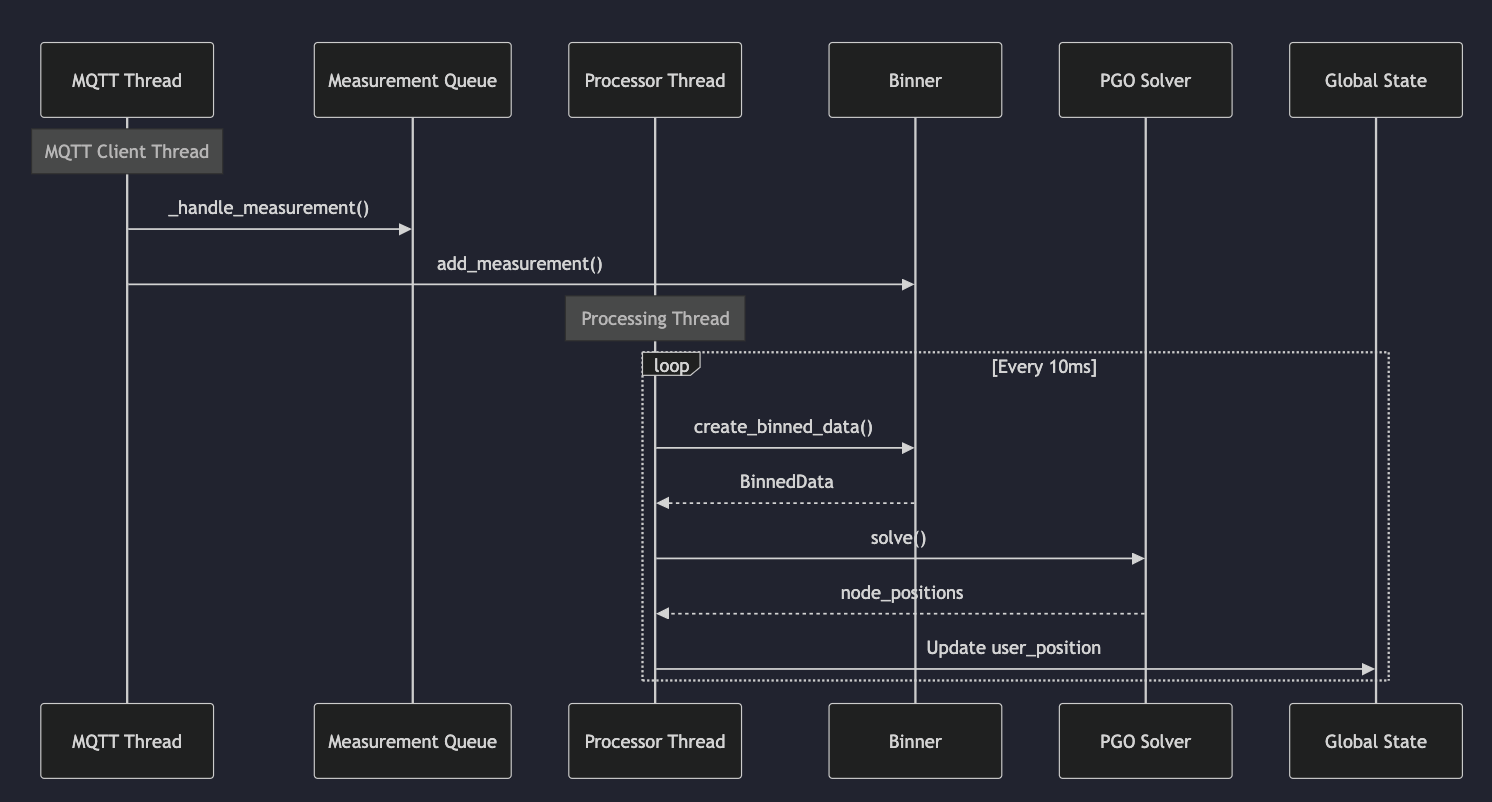Click the MQTT Thread header box

126,80
